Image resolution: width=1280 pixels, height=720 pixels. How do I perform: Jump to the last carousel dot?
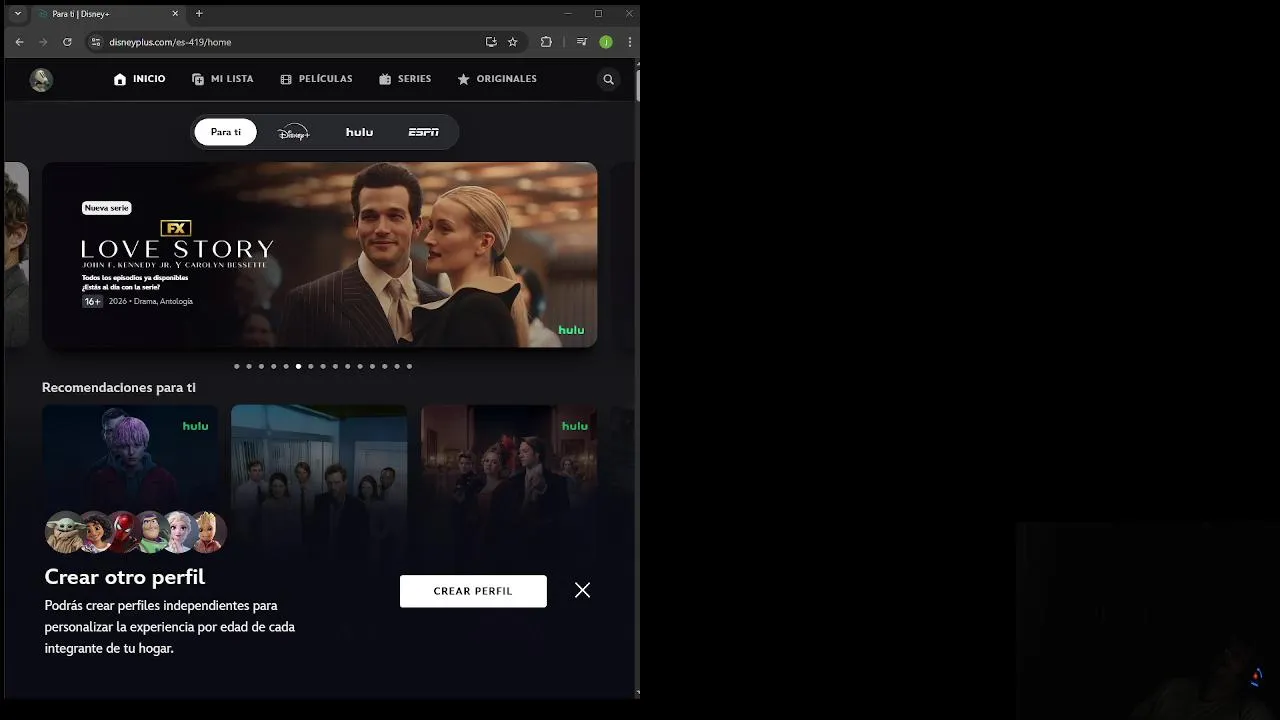point(409,366)
